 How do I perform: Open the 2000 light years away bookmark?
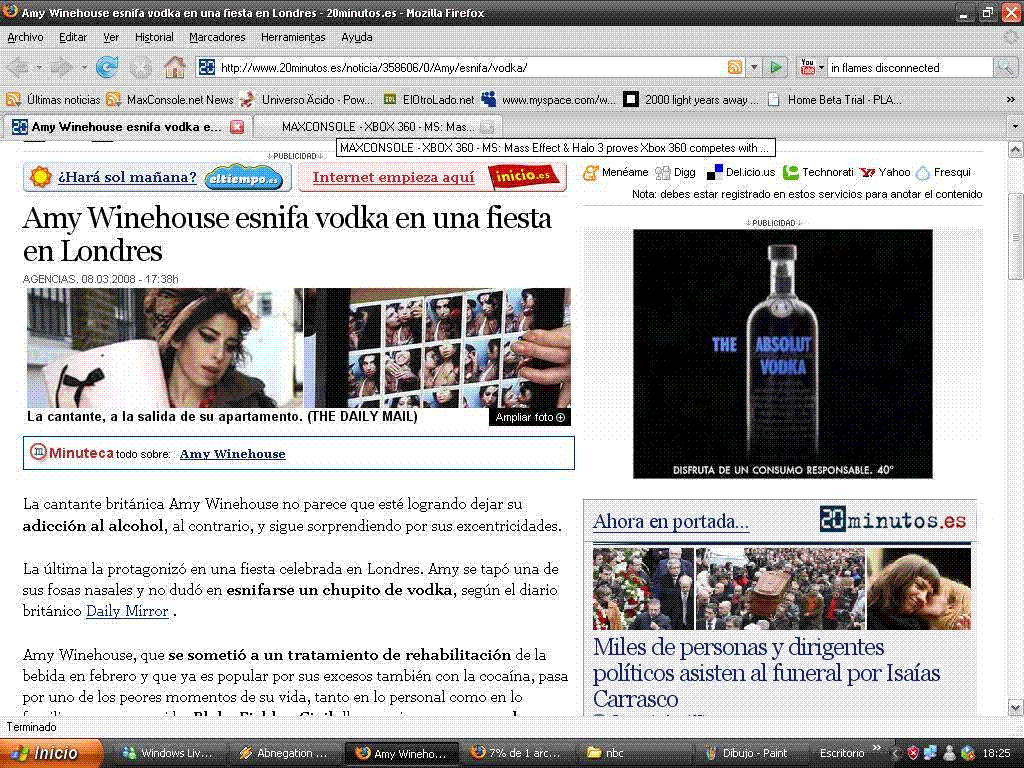coord(691,100)
